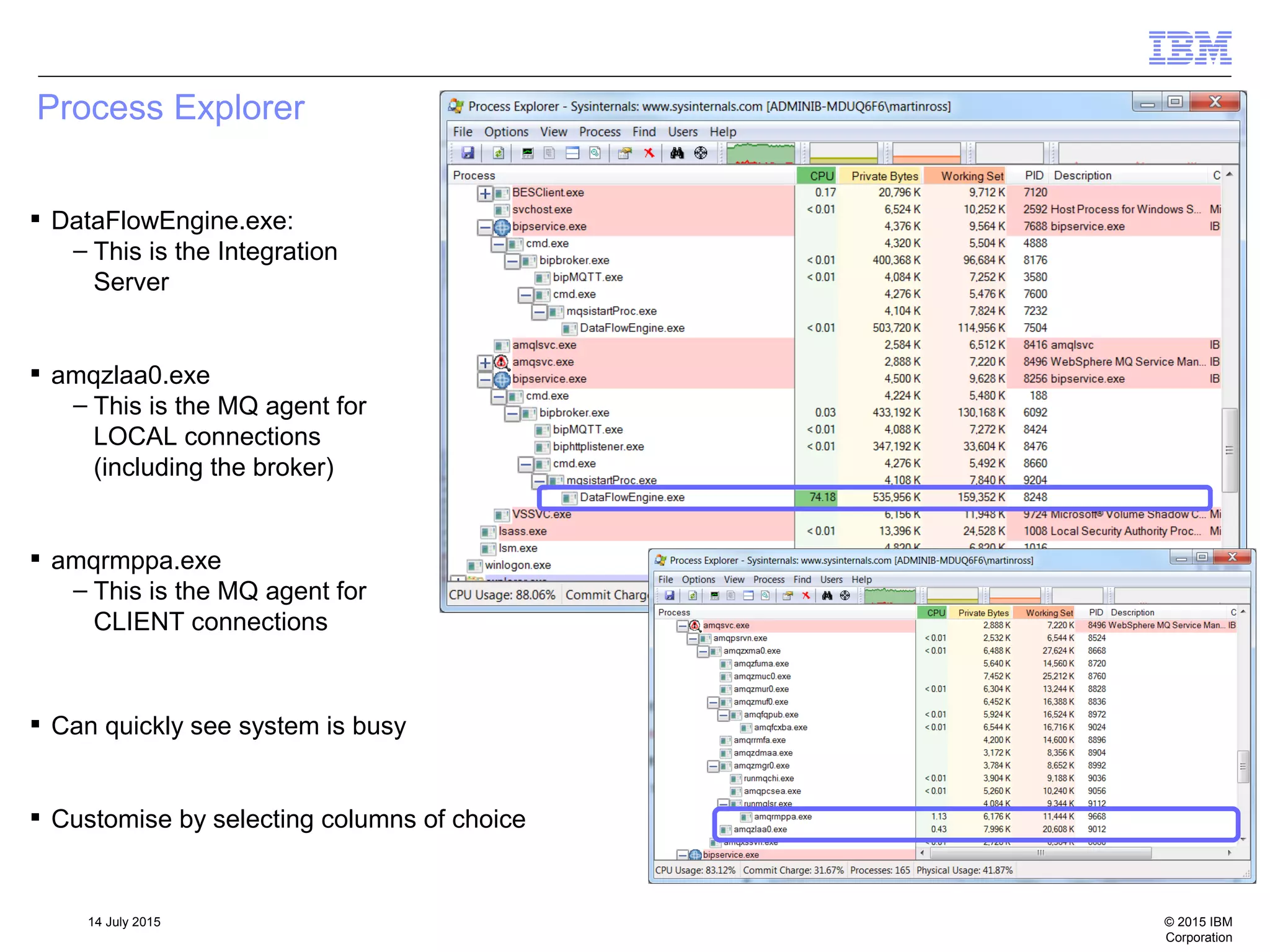This screenshot has height=952, width=1270.
Task: Click Refresh Now icon in back window toolbar
Action: 499,153
